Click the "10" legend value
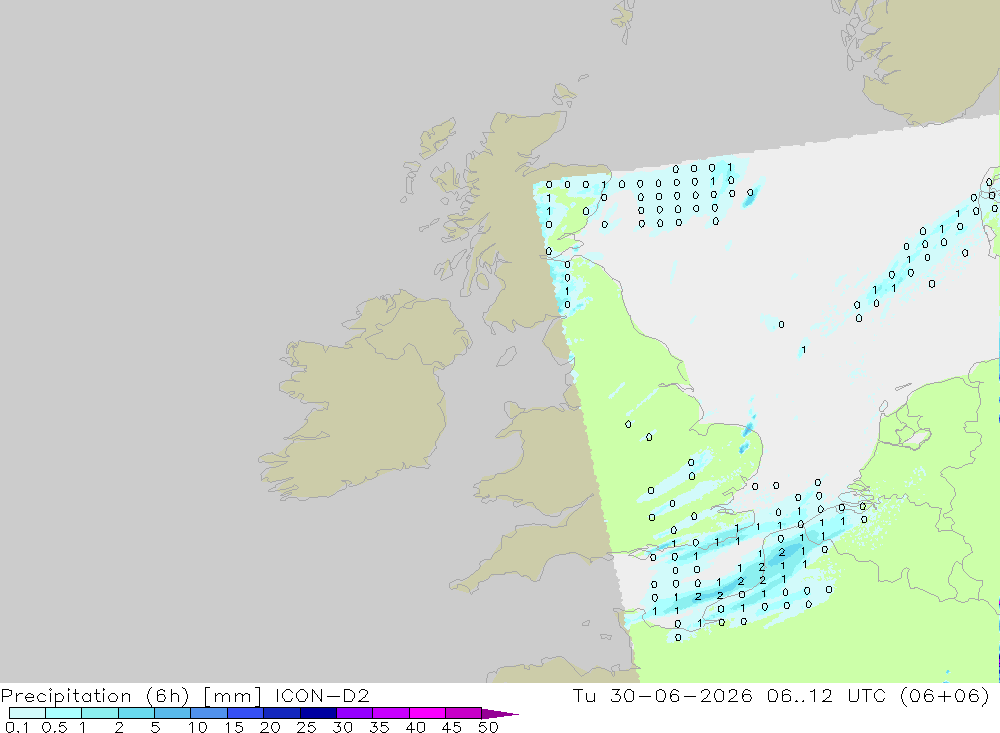 pos(198,727)
